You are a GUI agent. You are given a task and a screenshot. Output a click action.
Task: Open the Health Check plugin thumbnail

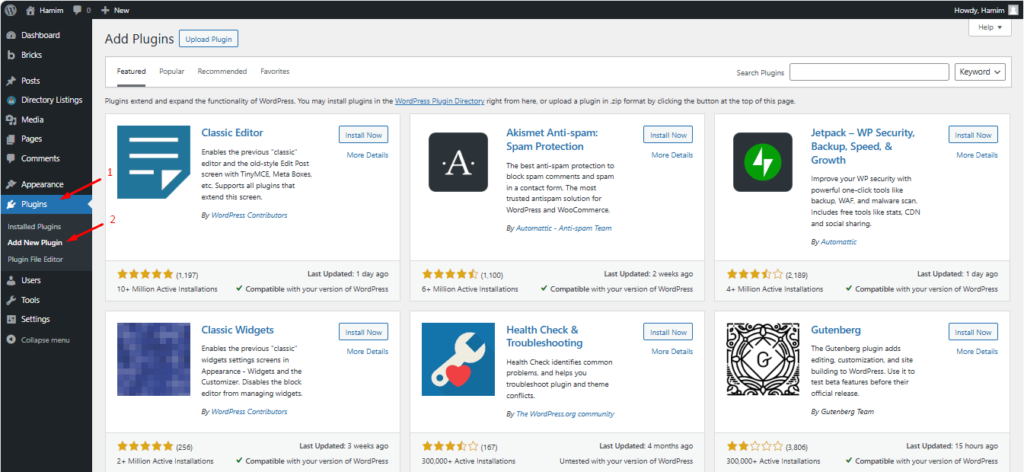tap(458, 359)
